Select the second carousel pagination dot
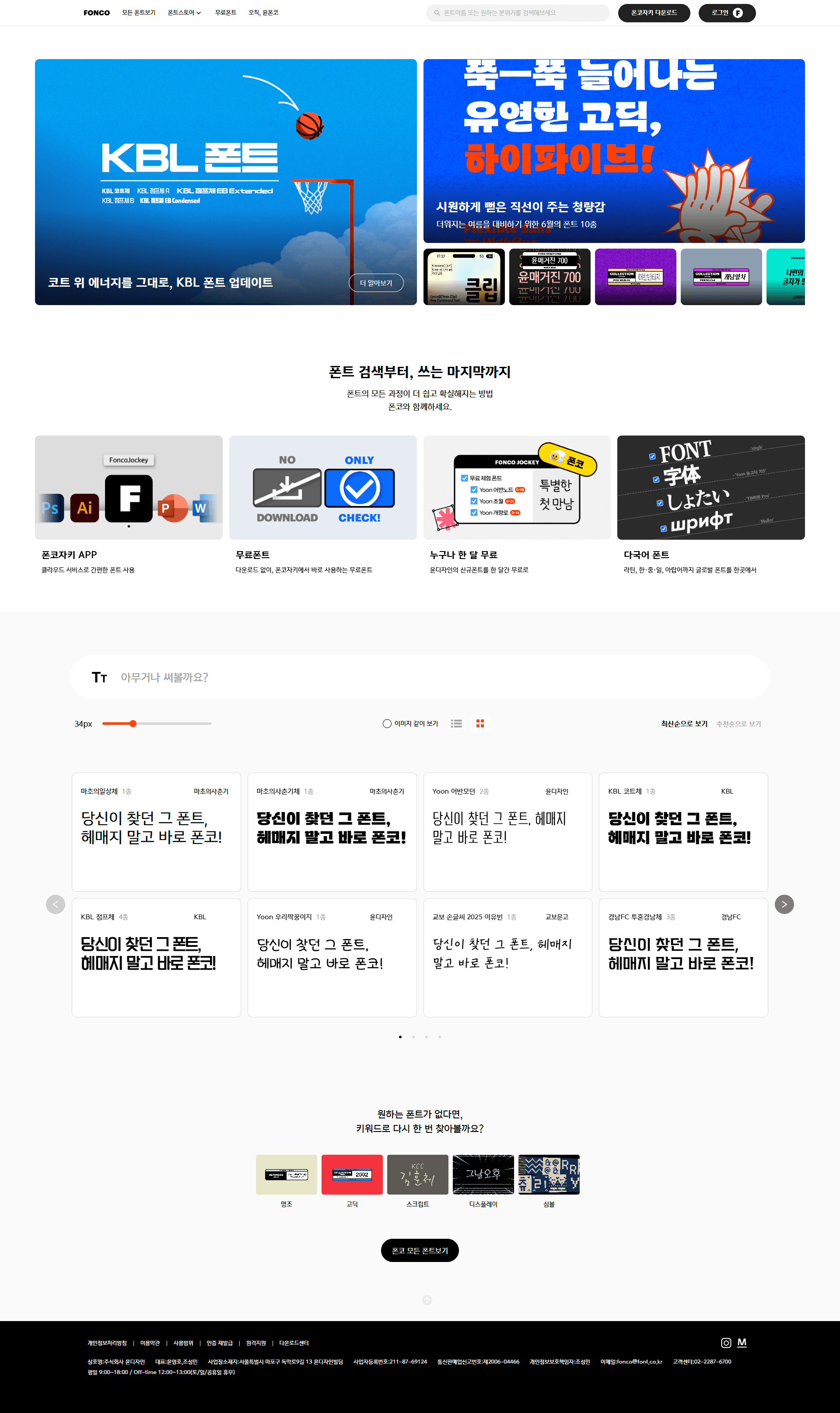Image resolution: width=840 pixels, height=1413 pixels. click(x=413, y=1037)
